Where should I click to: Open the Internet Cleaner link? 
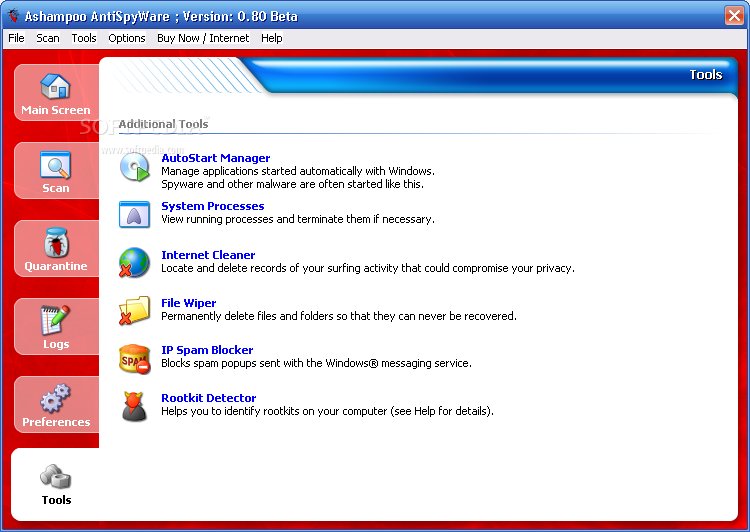pyautogui.click(x=208, y=255)
